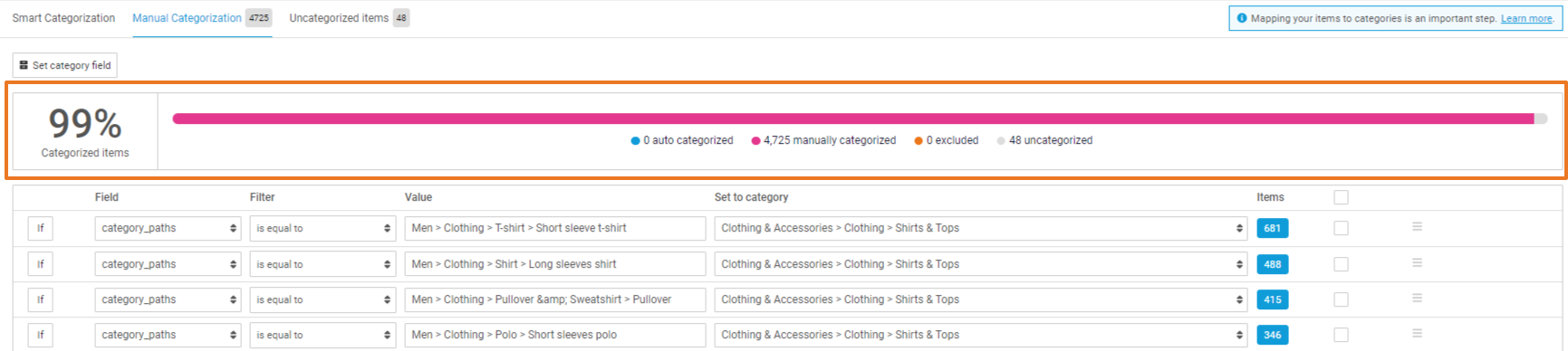Click drag handle of Long sleeves shirt row
Image resolution: width=1568 pixels, height=351 pixels.
pyautogui.click(x=1417, y=263)
